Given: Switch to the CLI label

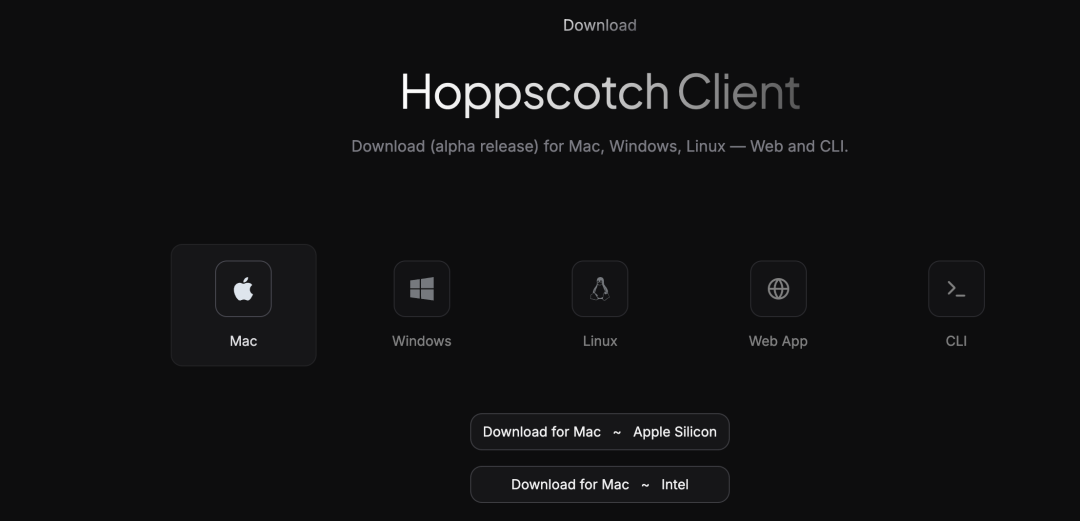Looking at the screenshot, I should [x=956, y=341].
